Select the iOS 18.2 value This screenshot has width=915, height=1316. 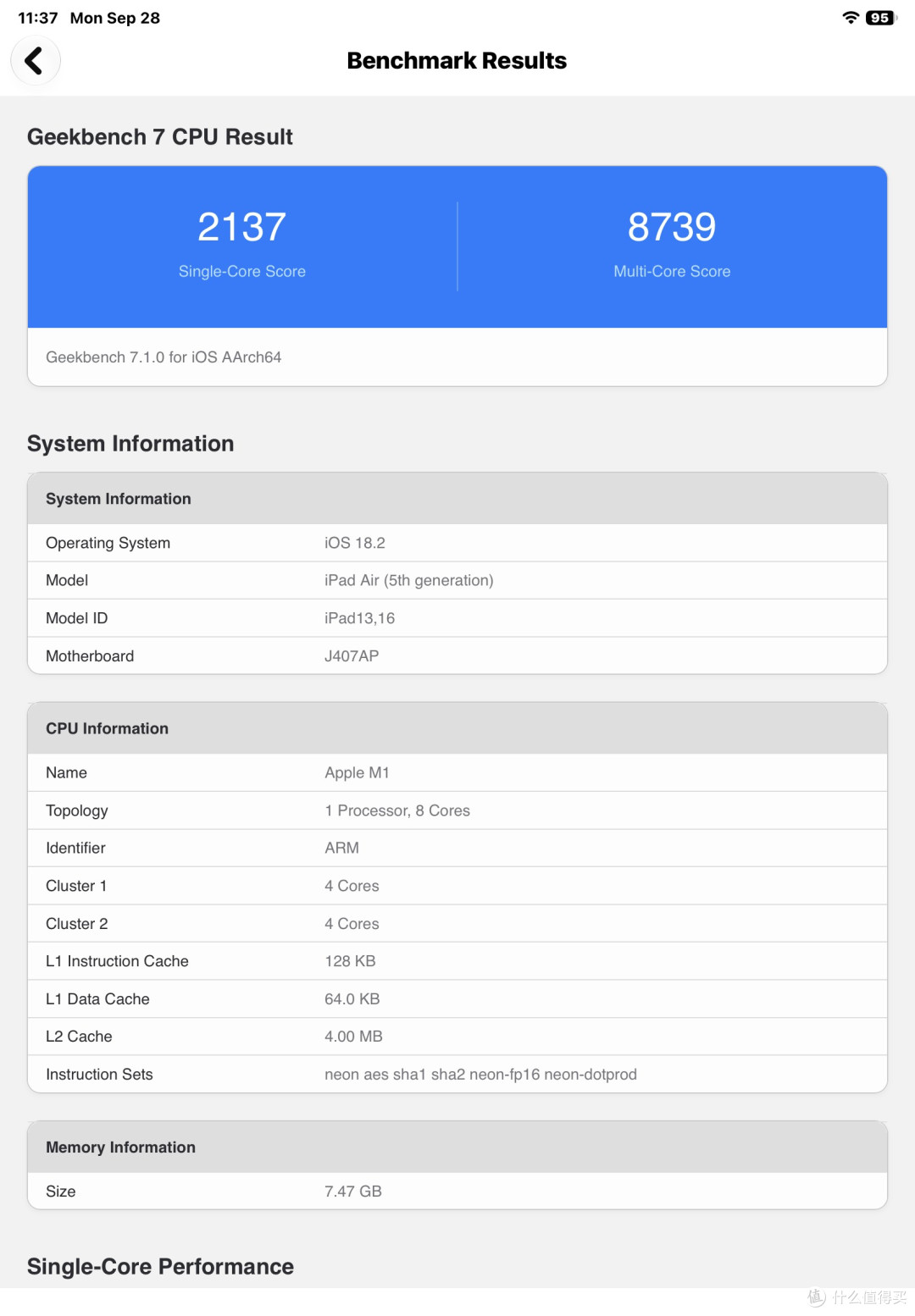(x=355, y=543)
